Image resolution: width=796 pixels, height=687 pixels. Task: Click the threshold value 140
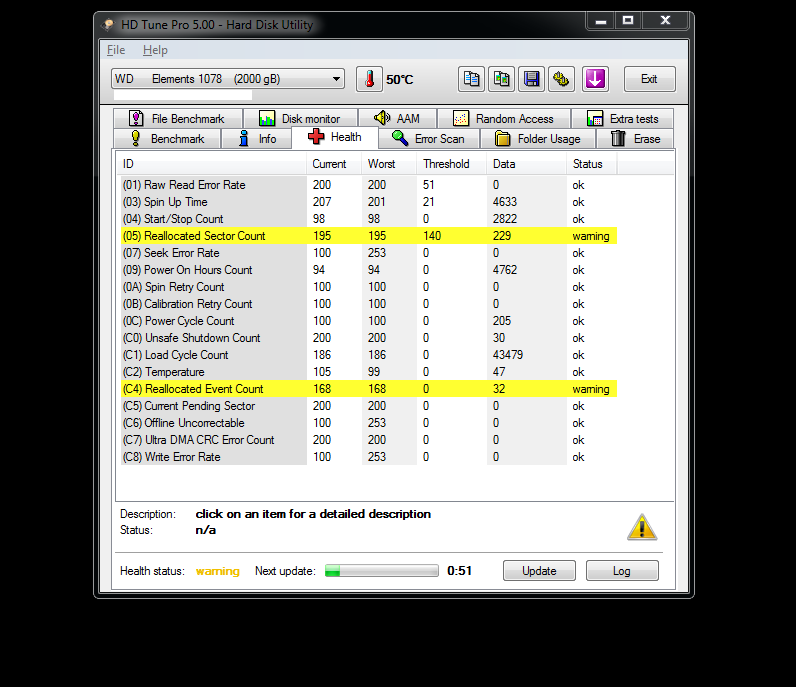coord(432,236)
